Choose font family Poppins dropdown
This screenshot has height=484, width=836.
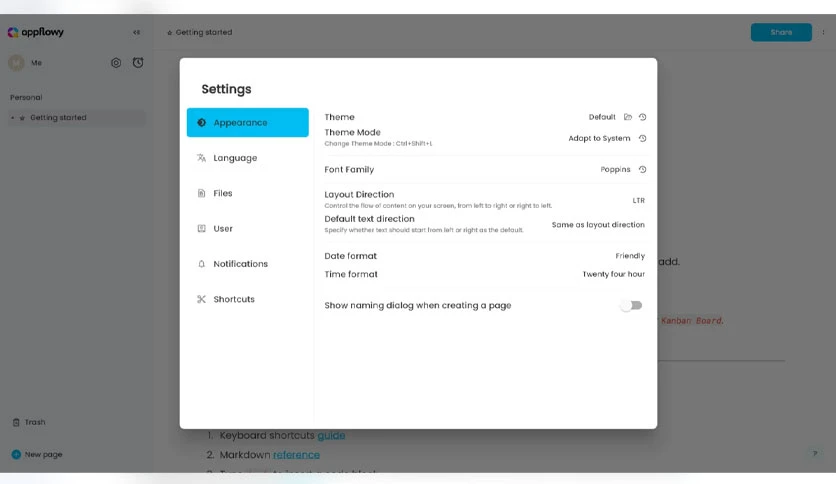click(615, 170)
